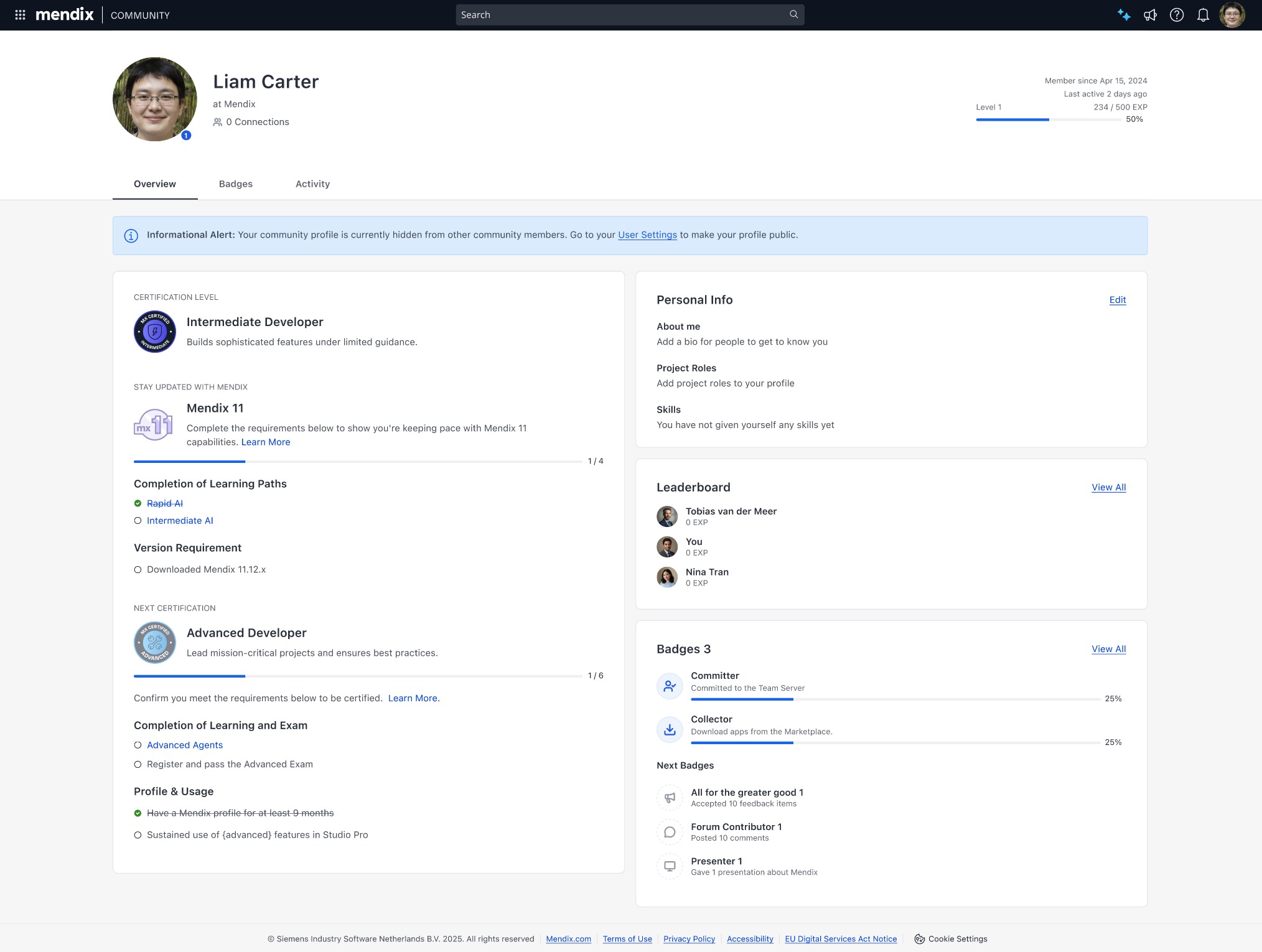
Task: Switch to the Badges tab
Action: [x=236, y=184]
